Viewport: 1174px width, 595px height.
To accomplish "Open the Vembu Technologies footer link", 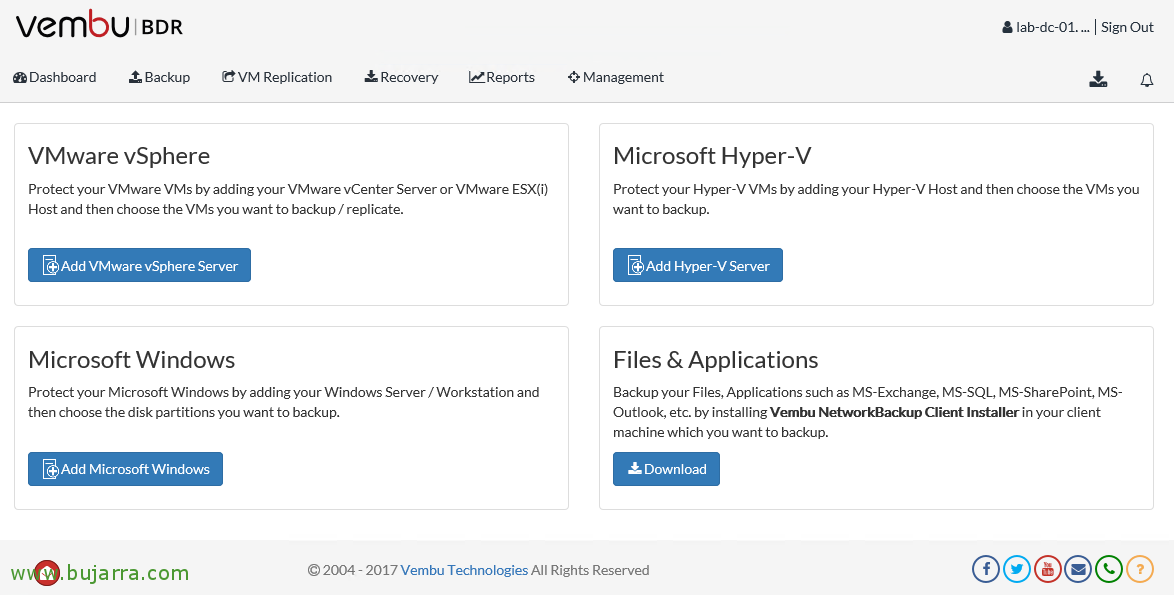I will point(464,570).
